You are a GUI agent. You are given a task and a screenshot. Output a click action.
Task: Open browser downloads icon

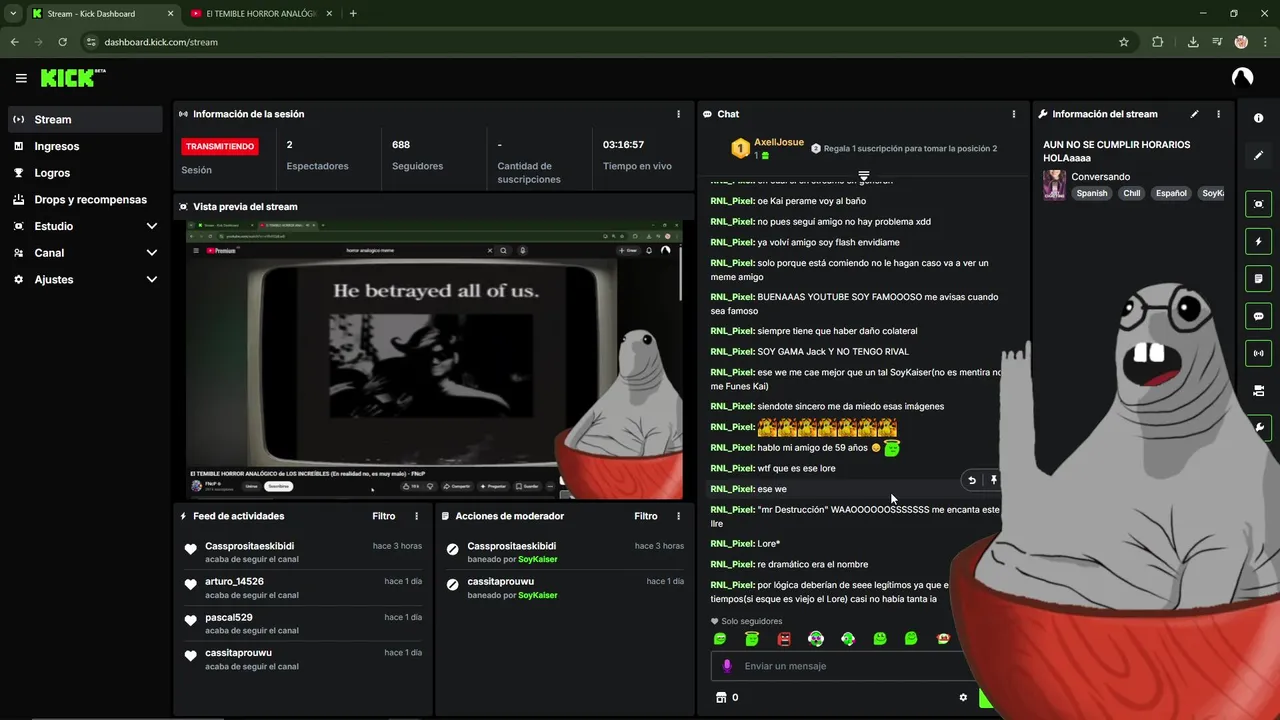[x=1193, y=42]
